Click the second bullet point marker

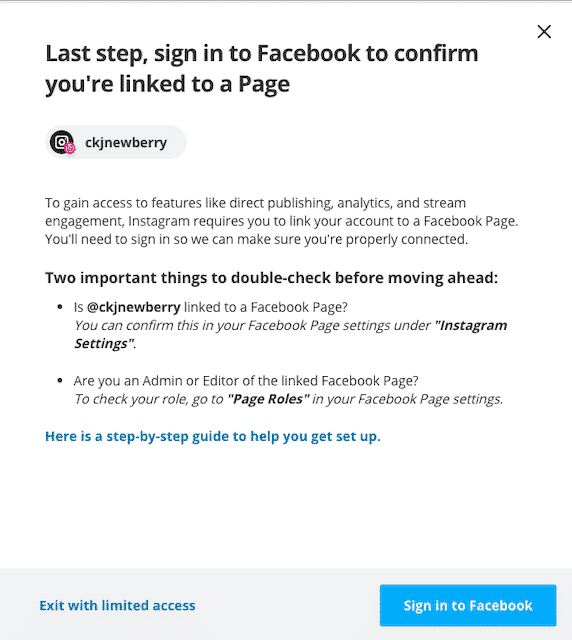[60, 380]
